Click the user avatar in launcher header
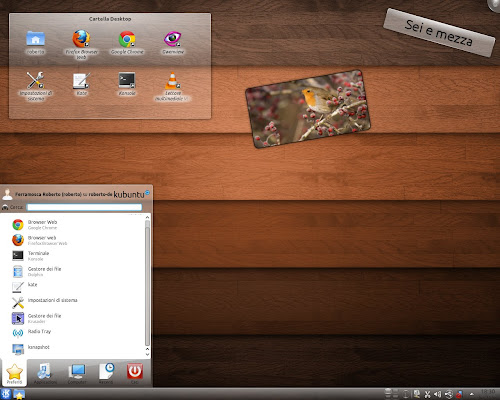 7,194
